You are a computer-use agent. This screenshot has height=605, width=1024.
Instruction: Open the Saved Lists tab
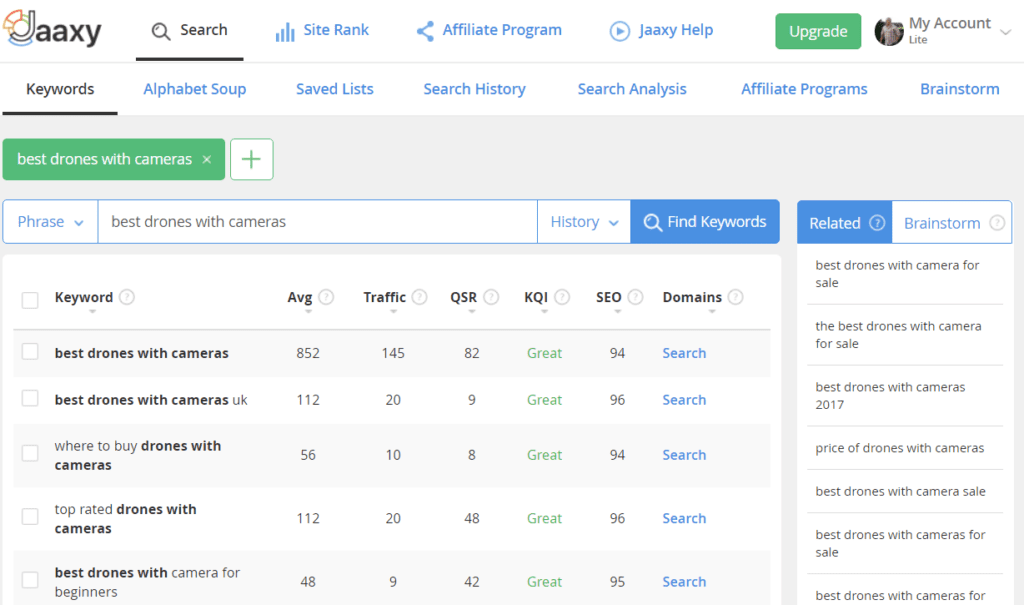tap(335, 90)
